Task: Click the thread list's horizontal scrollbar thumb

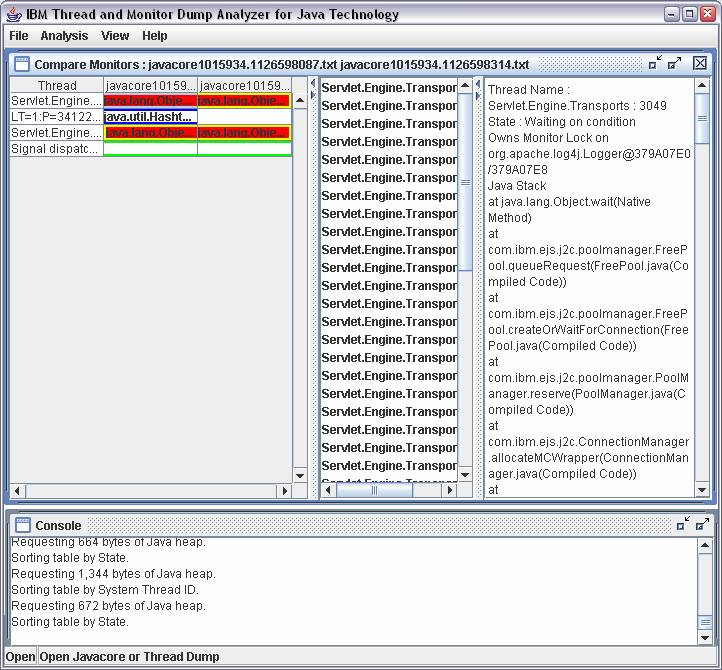Action: pyautogui.click(x=374, y=490)
